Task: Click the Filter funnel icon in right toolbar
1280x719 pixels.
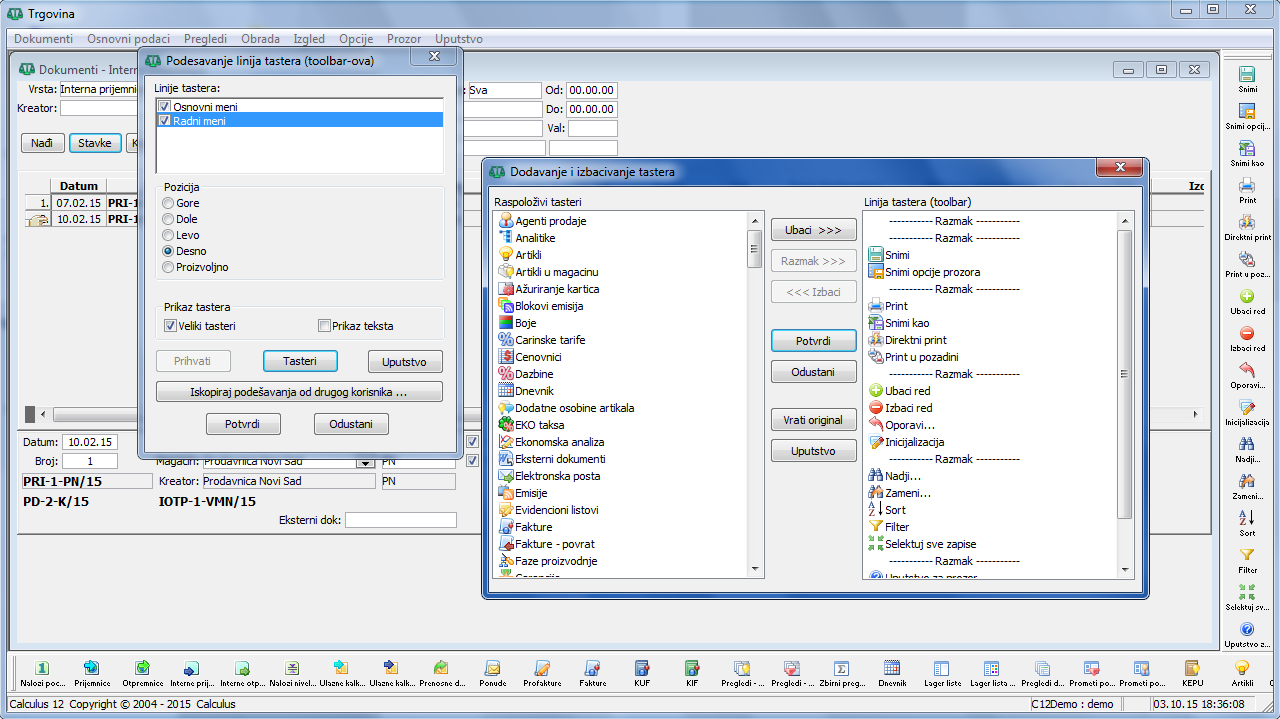Action: click(x=1247, y=555)
